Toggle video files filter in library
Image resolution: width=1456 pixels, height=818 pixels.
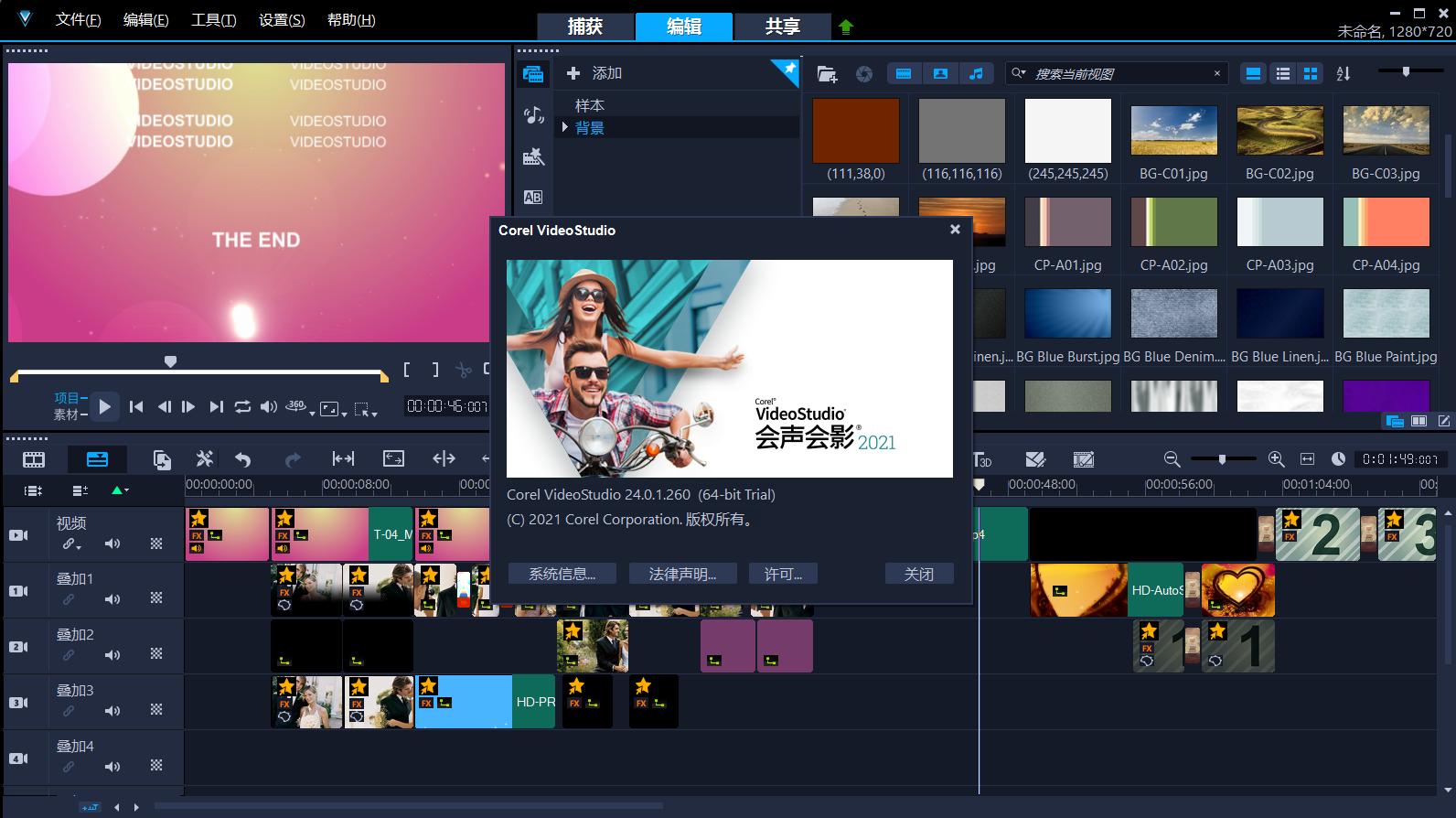tap(904, 73)
